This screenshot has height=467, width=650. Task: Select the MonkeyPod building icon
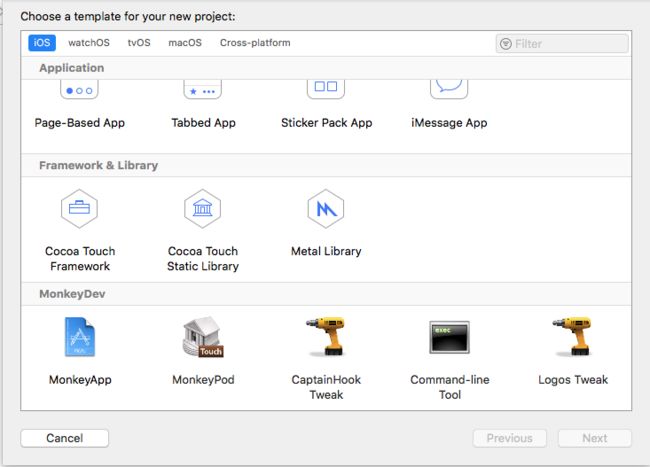(203, 337)
